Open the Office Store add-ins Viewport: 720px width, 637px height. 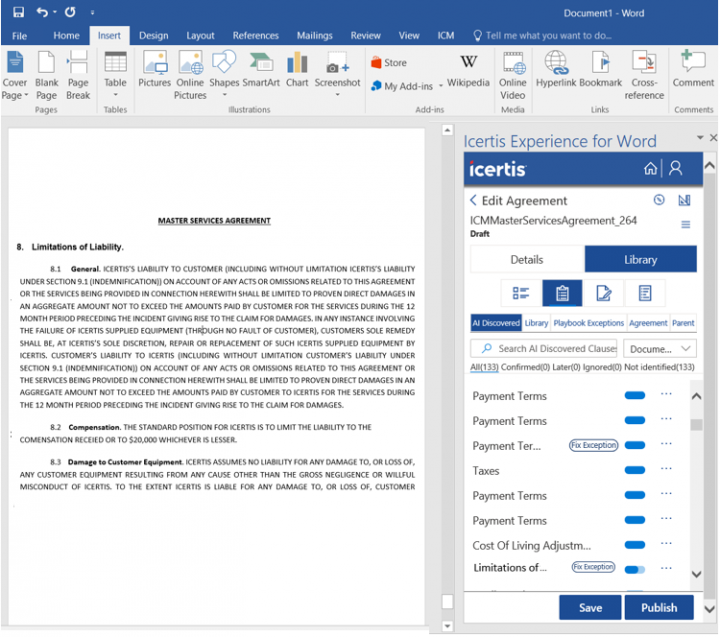(389, 62)
